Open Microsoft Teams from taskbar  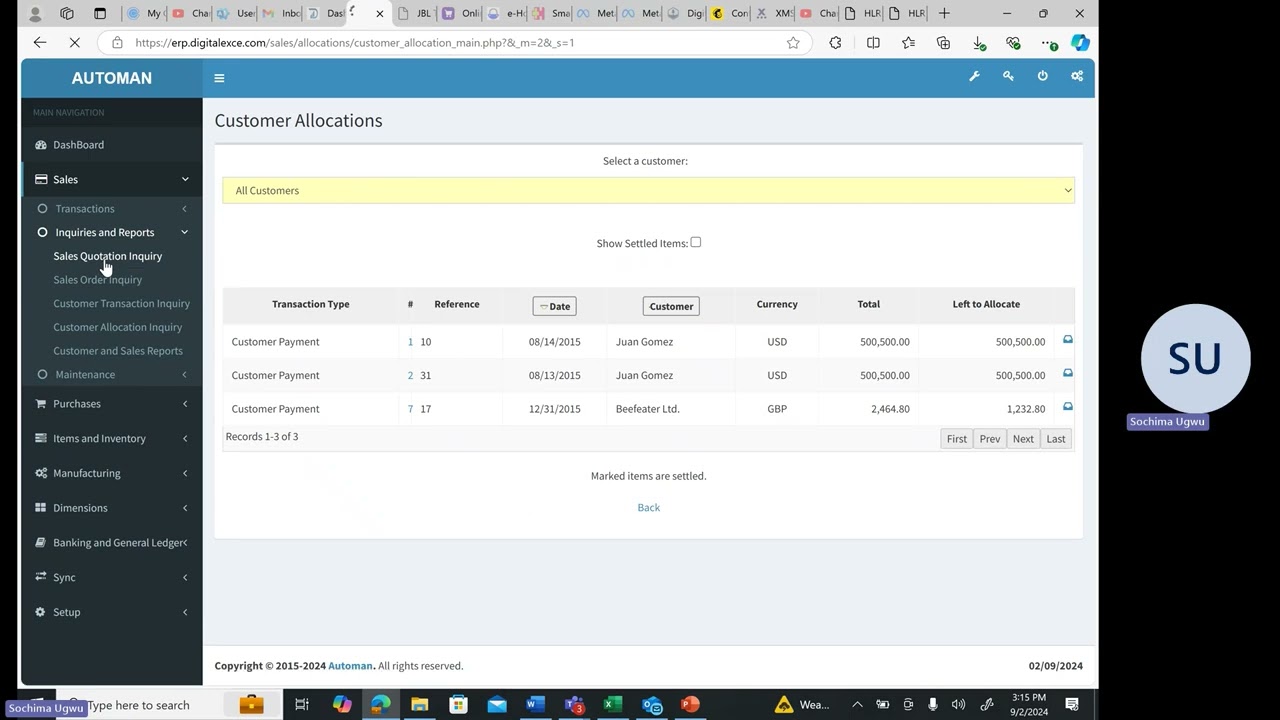tap(574, 704)
